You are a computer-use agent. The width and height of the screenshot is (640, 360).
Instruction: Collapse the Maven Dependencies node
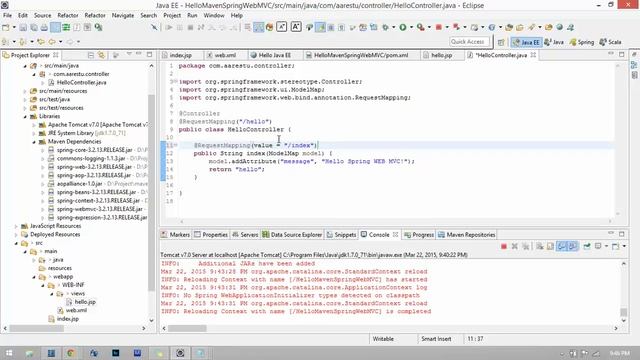[34, 142]
